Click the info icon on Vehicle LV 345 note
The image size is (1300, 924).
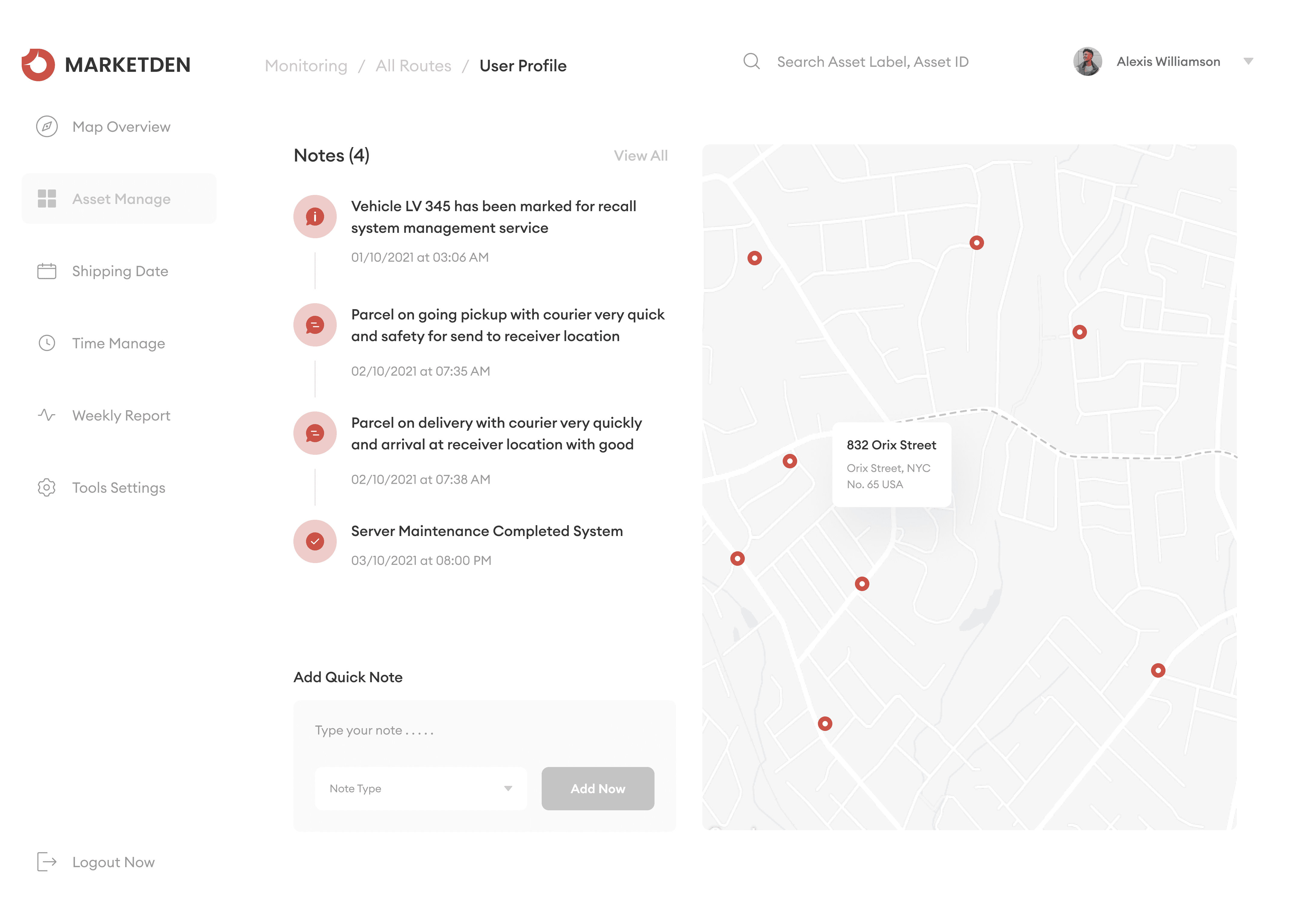(x=315, y=217)
